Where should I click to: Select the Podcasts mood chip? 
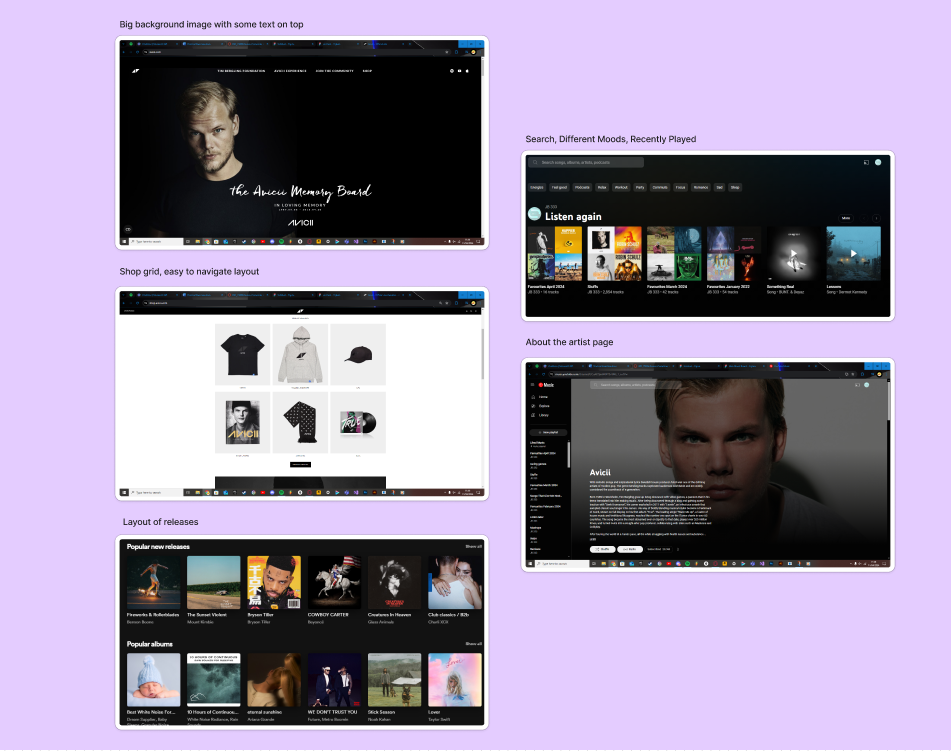(581, 187)
